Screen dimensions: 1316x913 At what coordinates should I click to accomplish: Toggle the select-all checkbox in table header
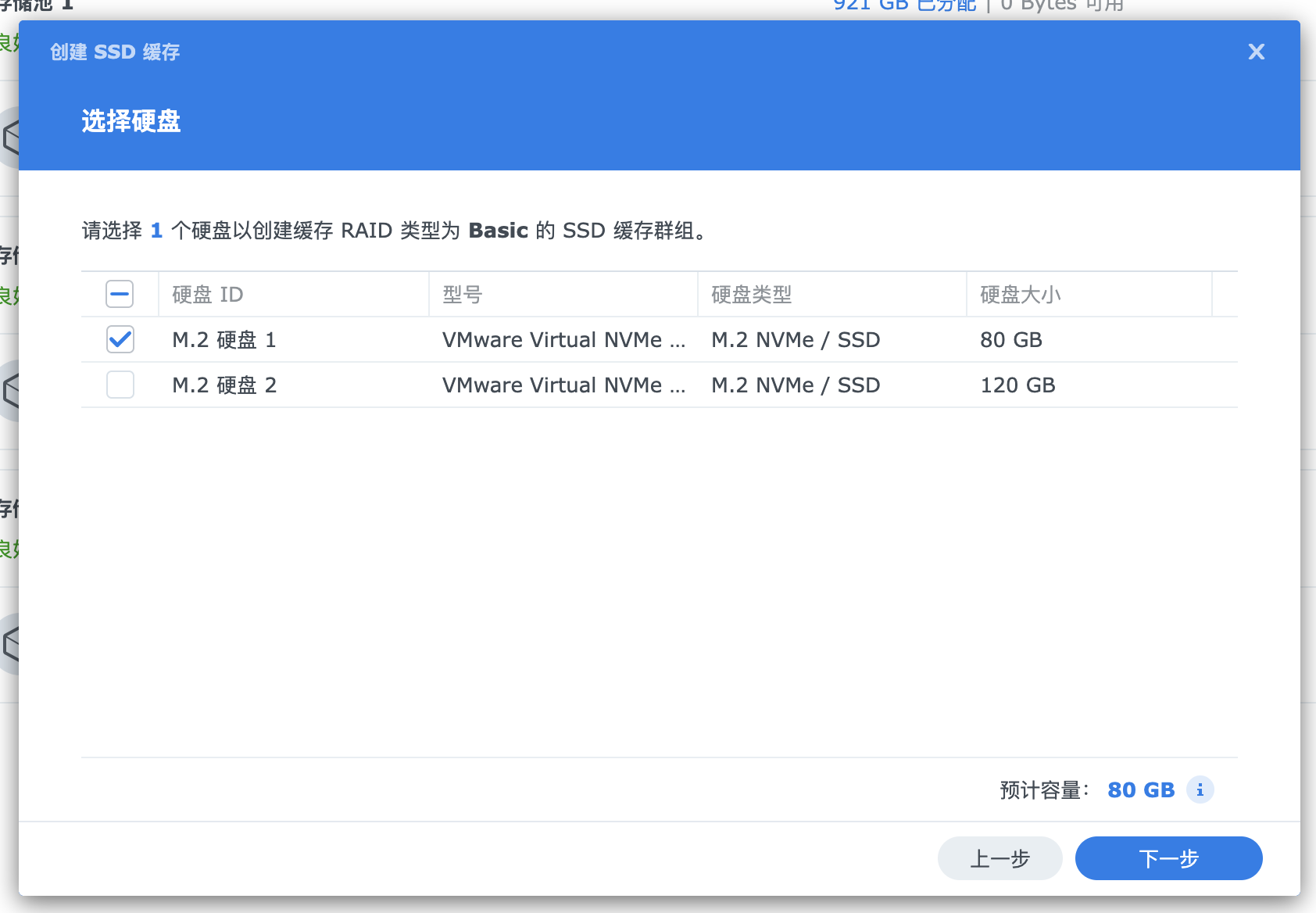(x=120, y=295)
